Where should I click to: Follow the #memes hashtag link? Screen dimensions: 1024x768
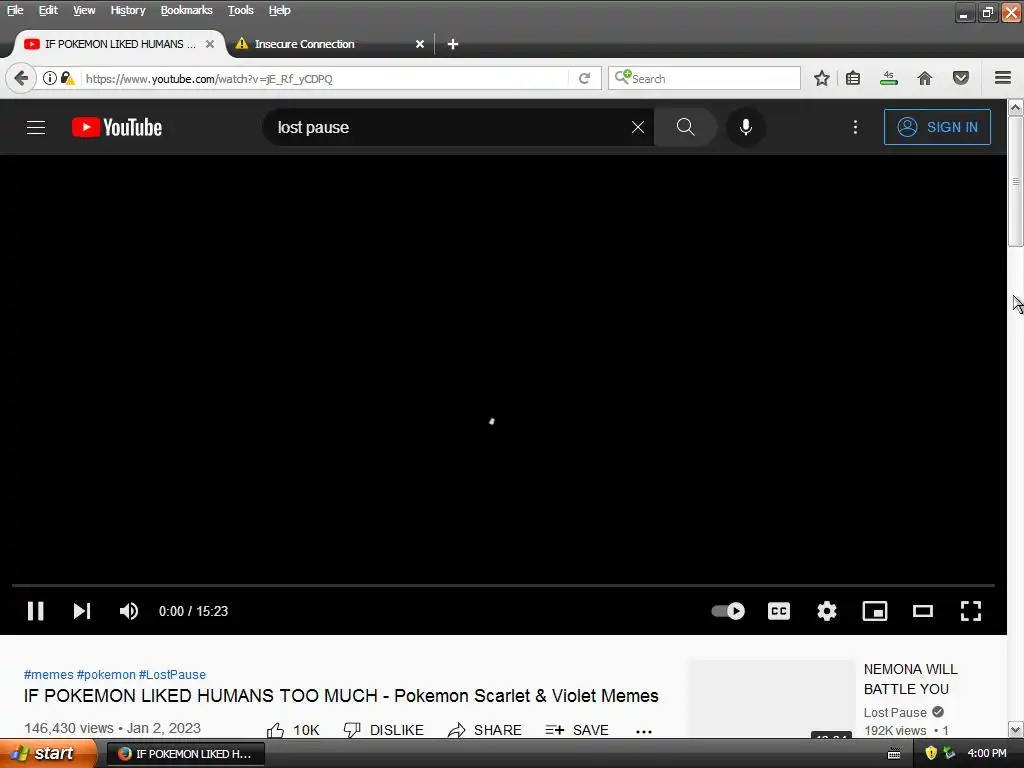(x=48, y=675)
